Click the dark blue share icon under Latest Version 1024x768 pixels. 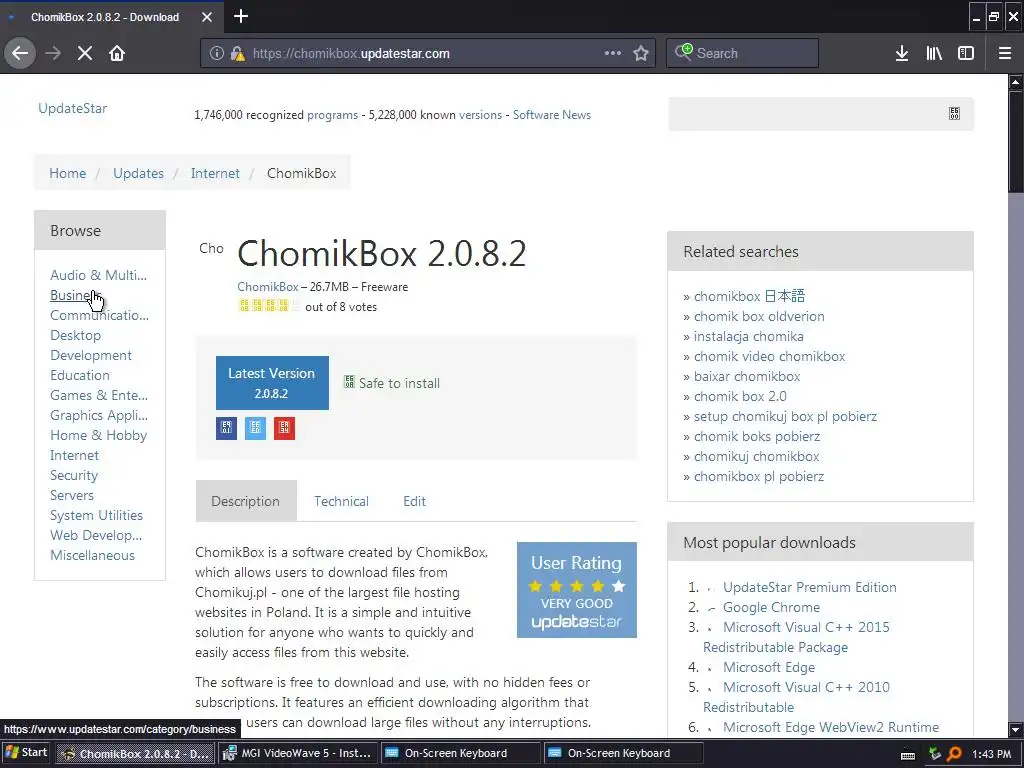(226, 428)
